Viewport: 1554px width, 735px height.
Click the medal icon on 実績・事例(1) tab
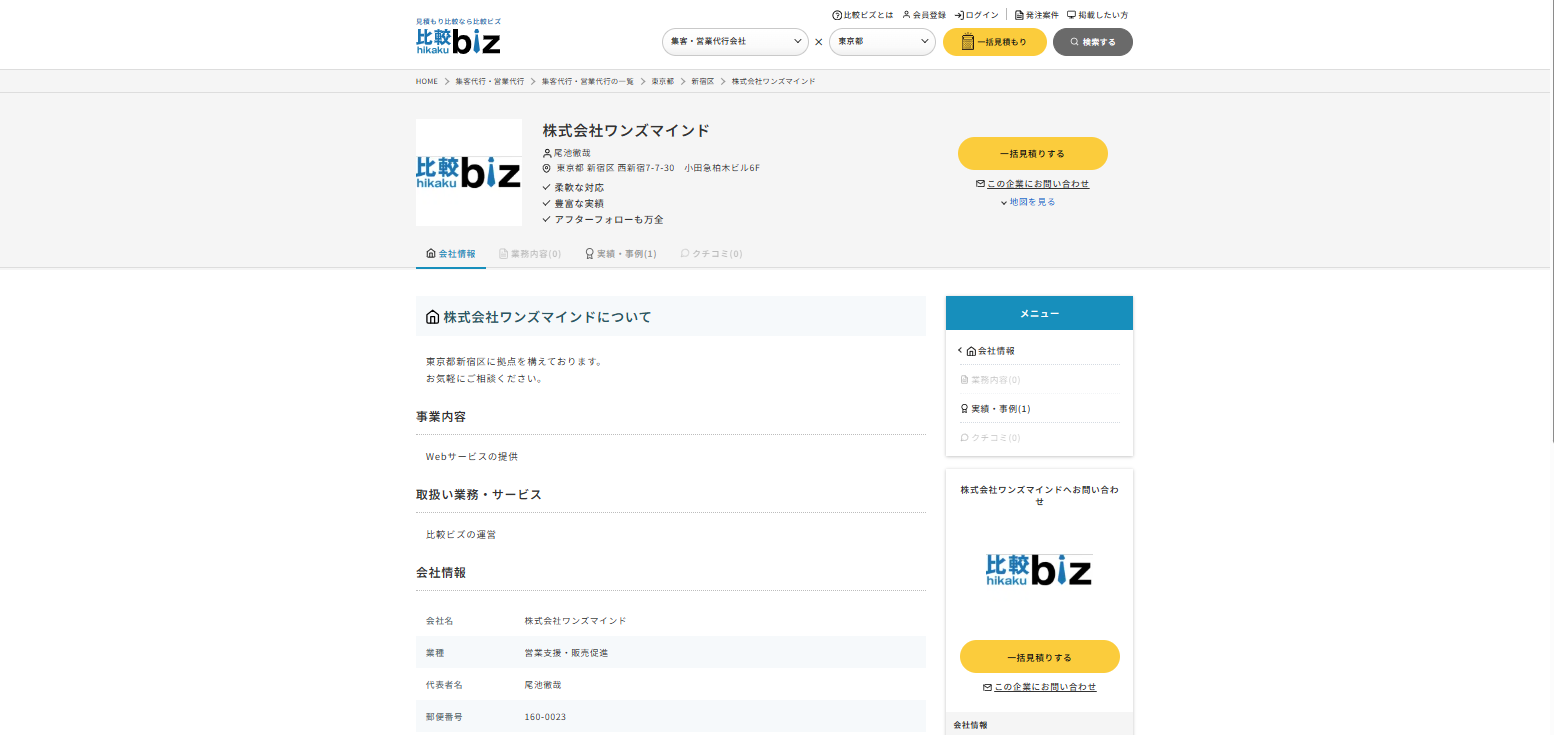590,254
